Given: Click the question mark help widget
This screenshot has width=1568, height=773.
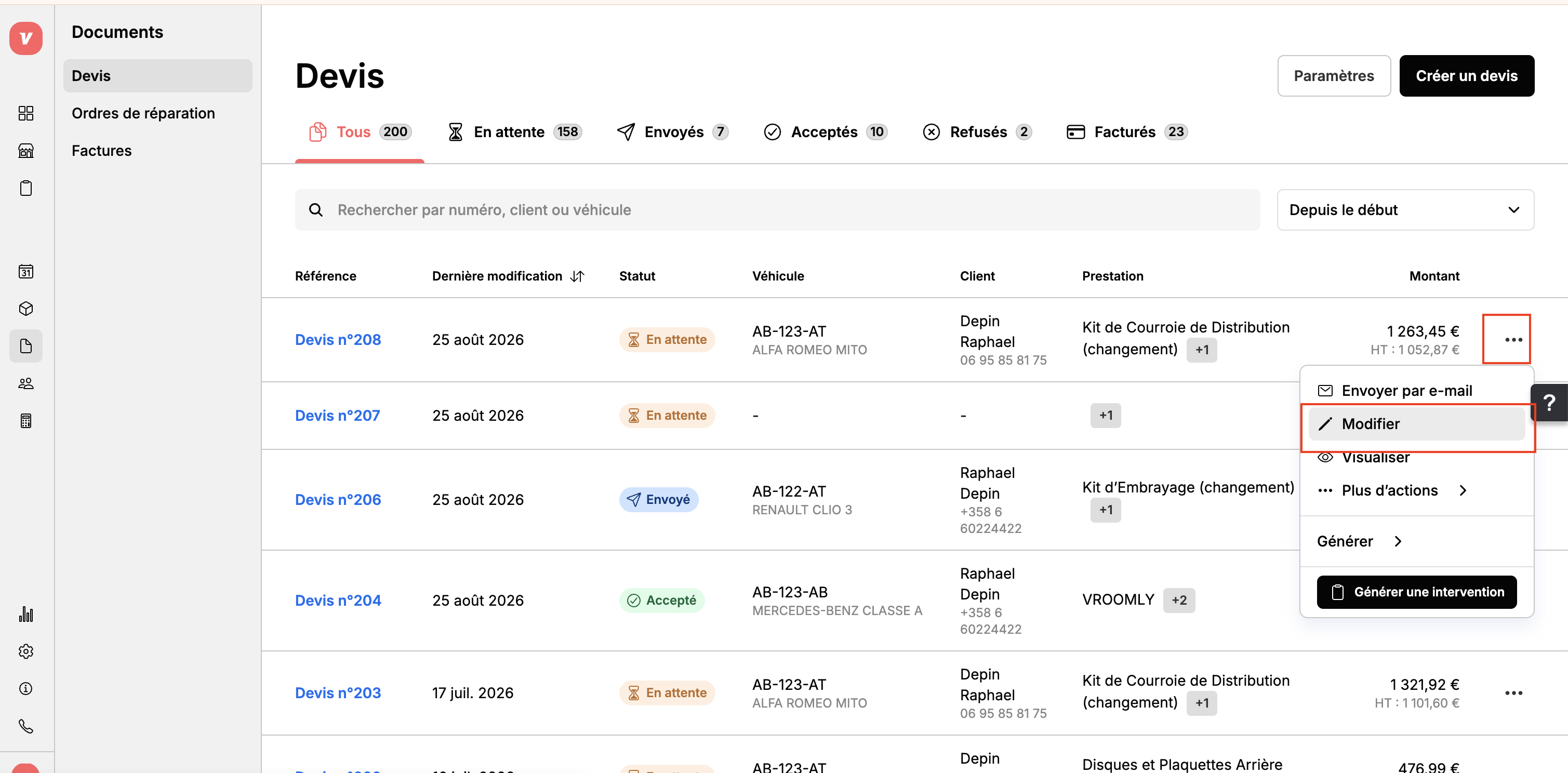Looking at the screenshot, I should click(1549, 403).
